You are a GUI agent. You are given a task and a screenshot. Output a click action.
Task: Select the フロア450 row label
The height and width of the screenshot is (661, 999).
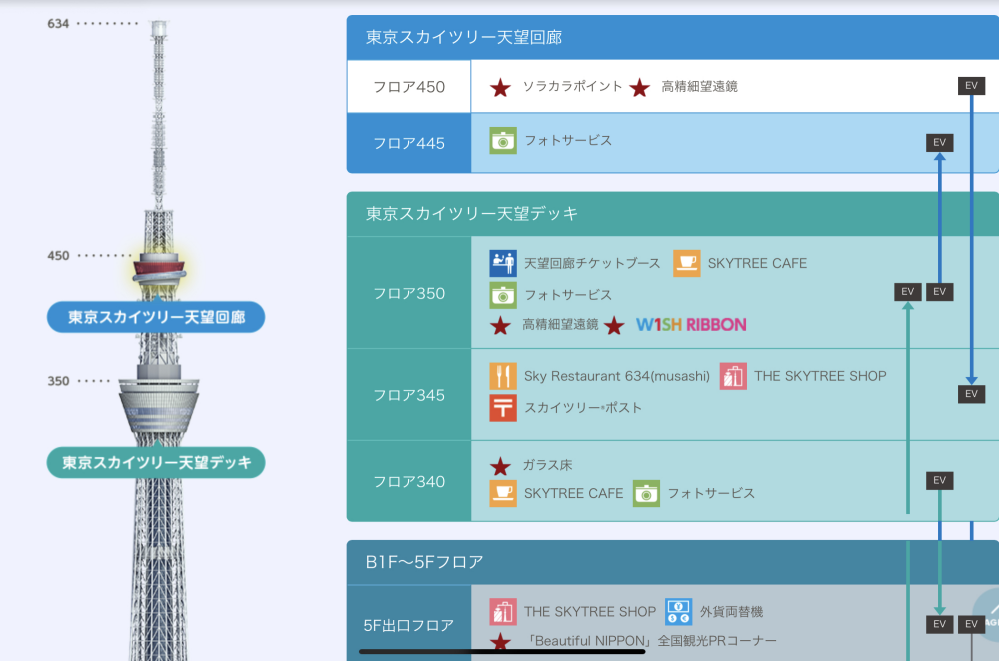coord(409,87)
